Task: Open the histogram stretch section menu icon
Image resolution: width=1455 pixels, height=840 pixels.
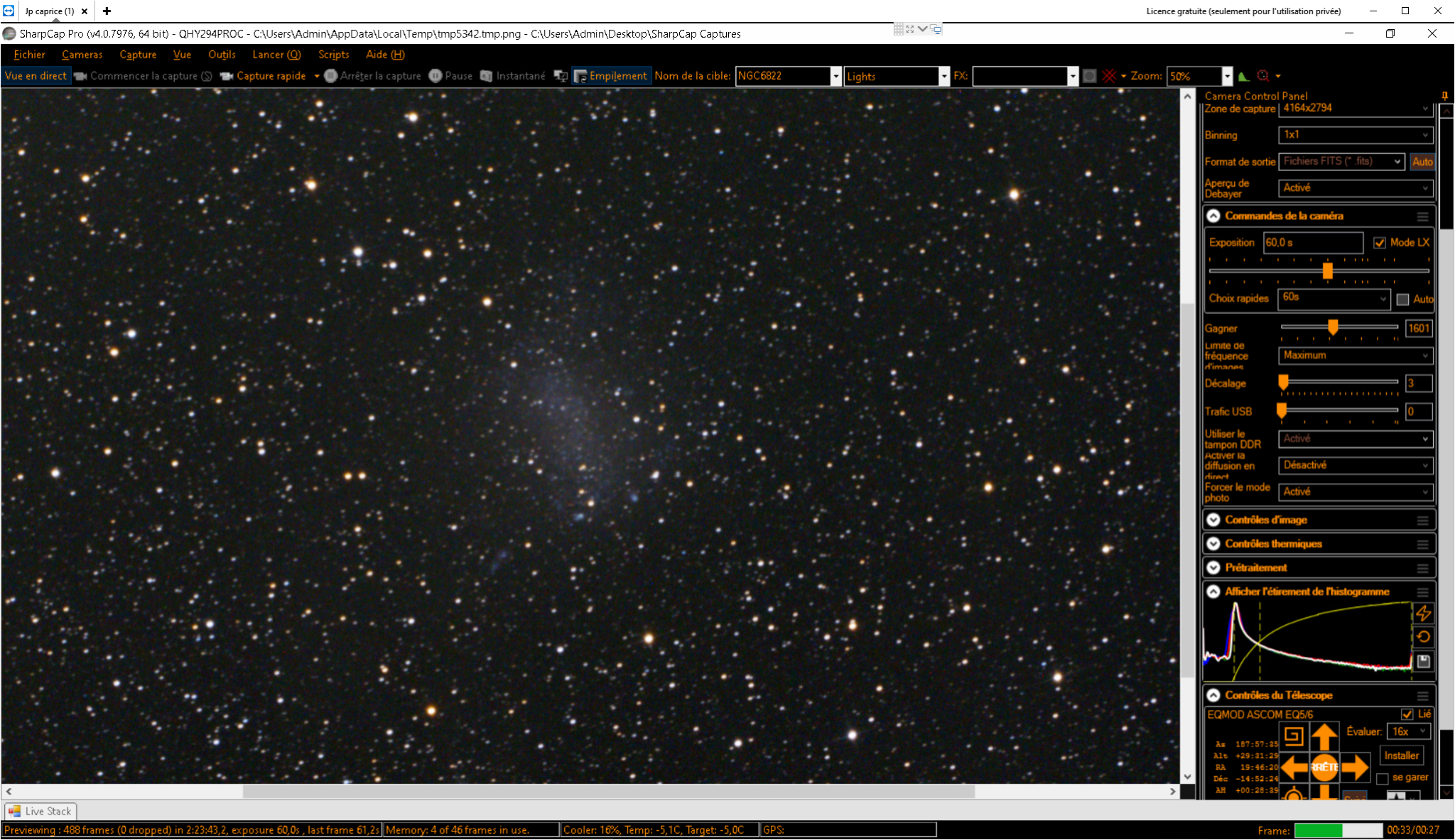Action: point(1422,592)
